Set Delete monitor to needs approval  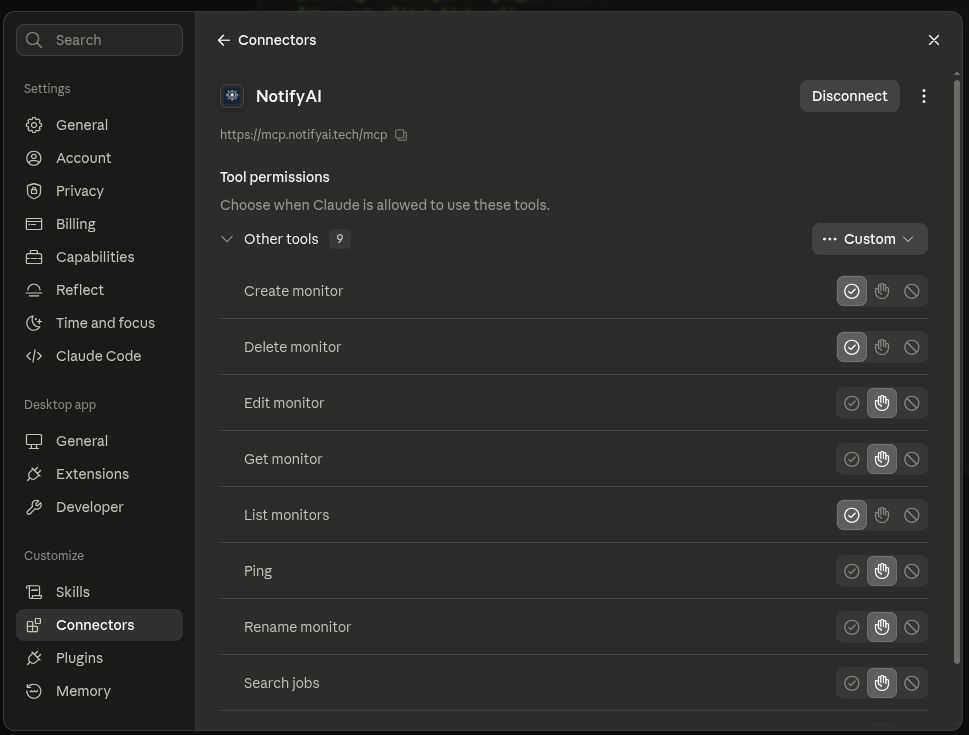(x=882, y=347)
